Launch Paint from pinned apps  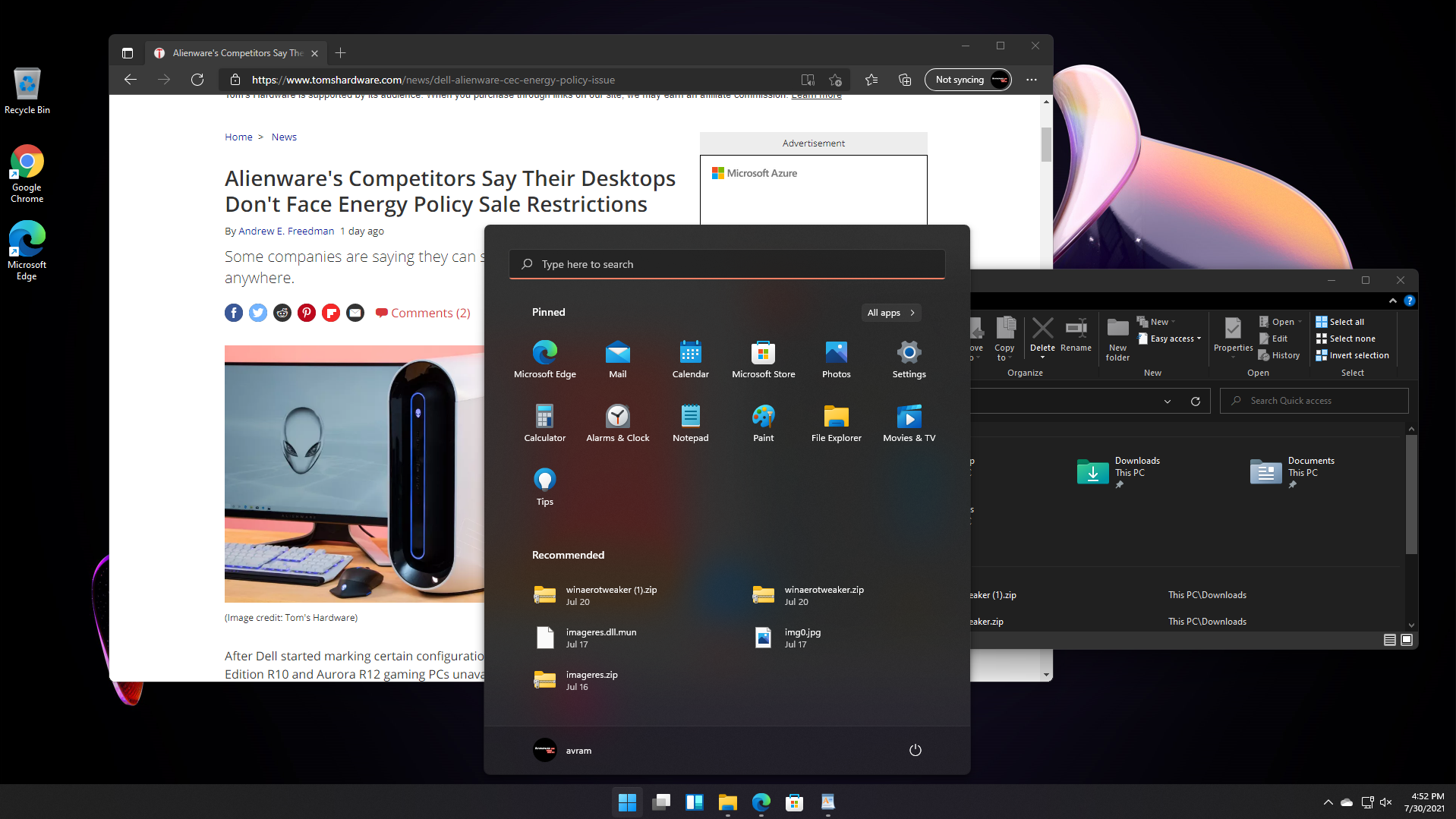pos(764,423)
